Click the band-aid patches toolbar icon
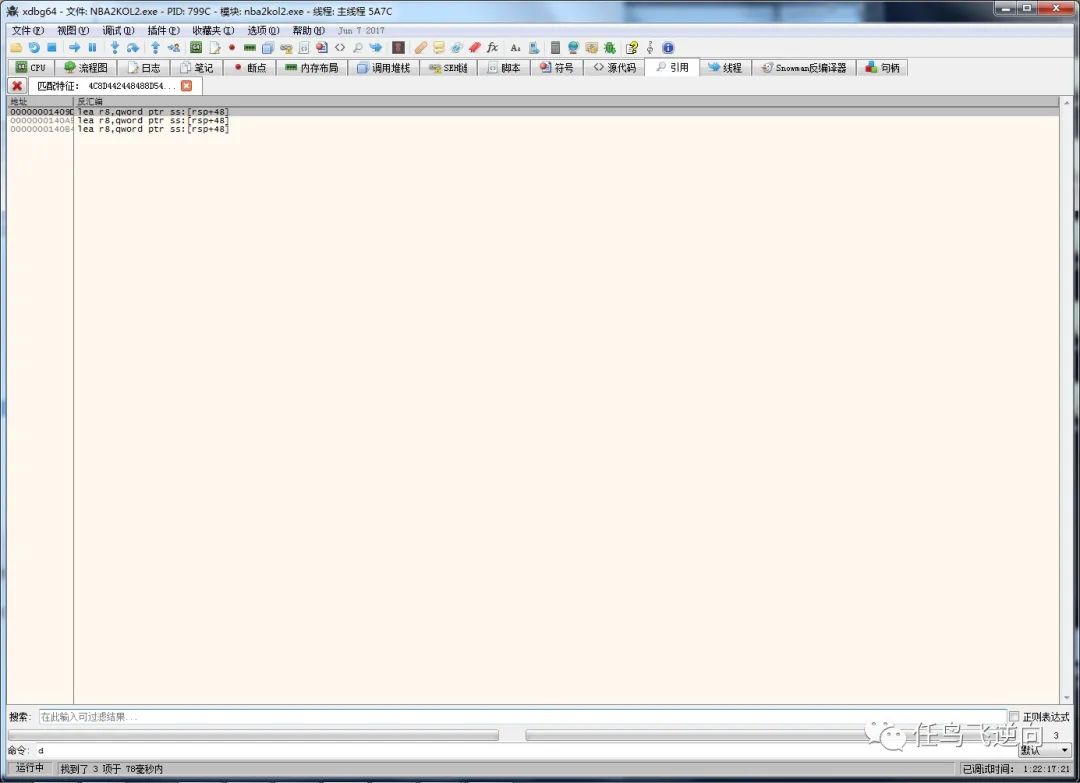 pyautogui.click(x=421, y=48)
